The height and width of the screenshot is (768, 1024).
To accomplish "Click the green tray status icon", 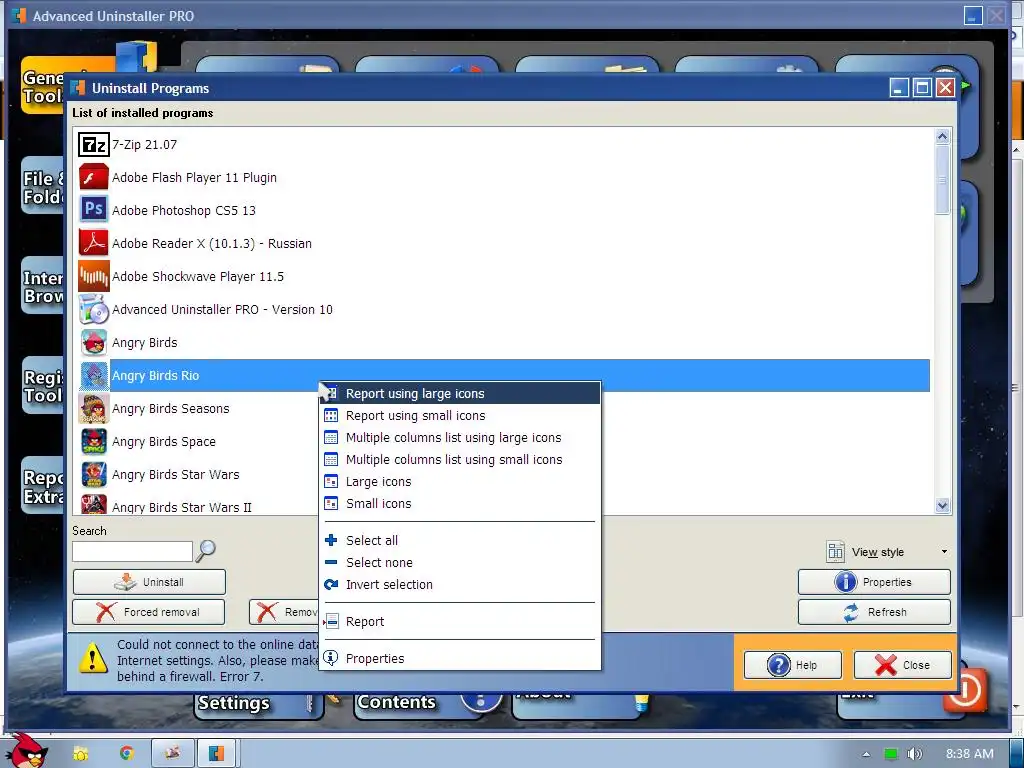I will click(x=890, y=754).
